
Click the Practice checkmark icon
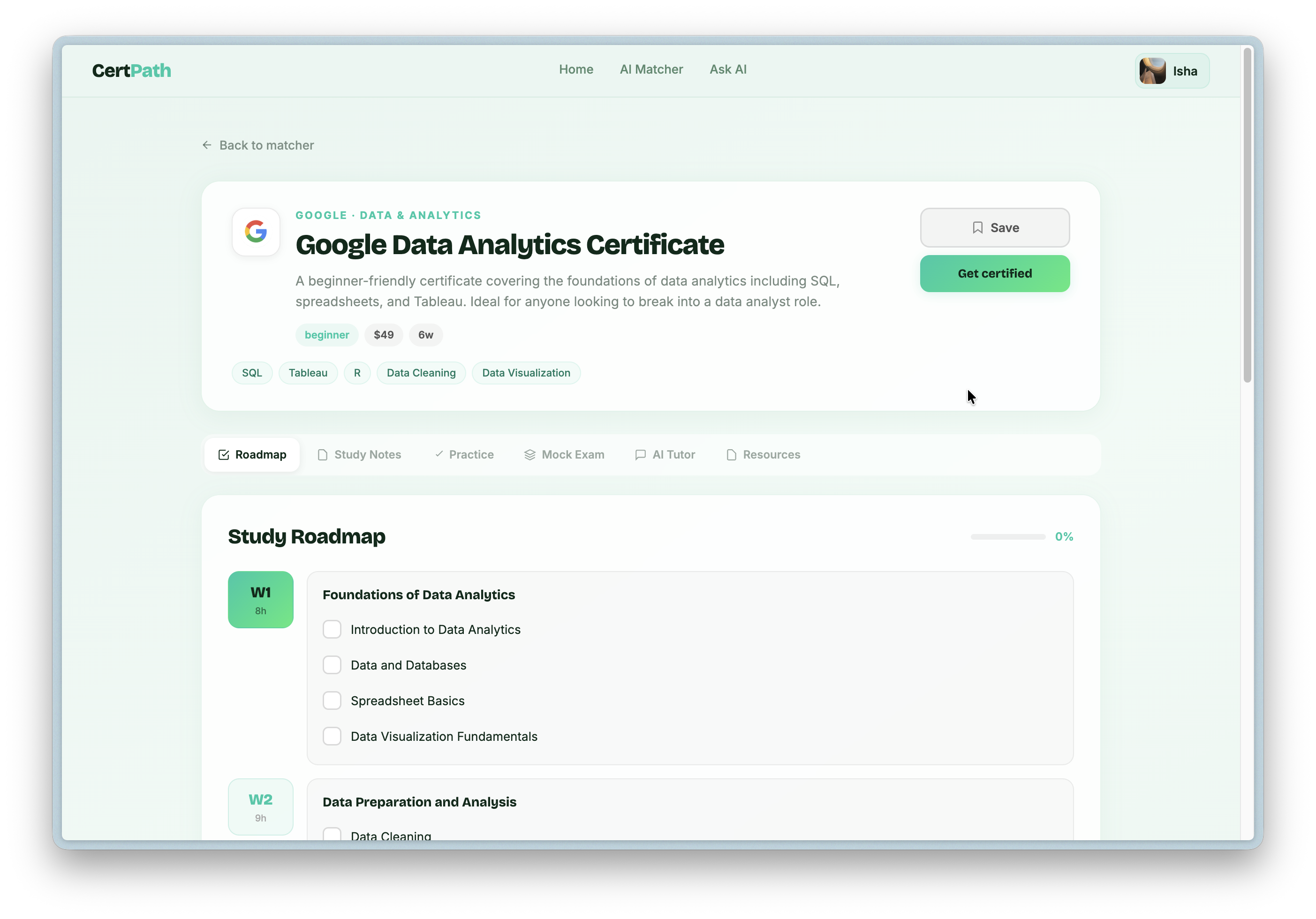click(439, 454)
